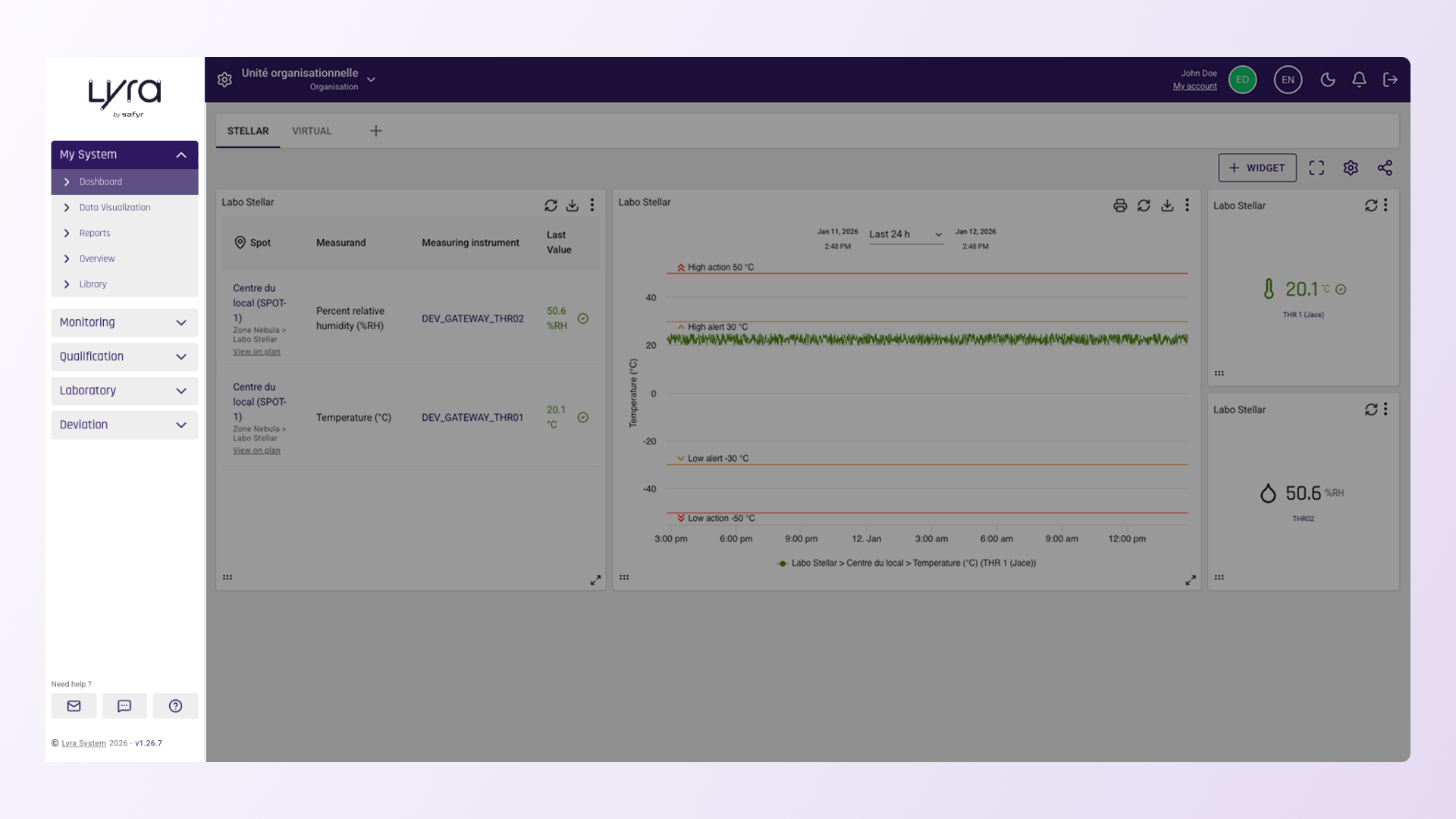The image size is (1456, 819).
Task: Toggle the chart legend temperature series
Action: click(x=906, y=563)
